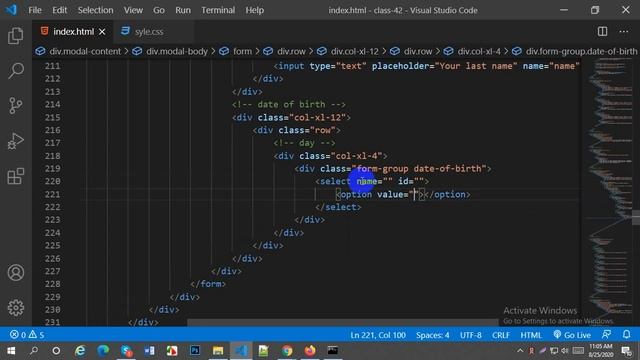Start Go Live server
The image size is (640, 360).
(x=572, y=335)
